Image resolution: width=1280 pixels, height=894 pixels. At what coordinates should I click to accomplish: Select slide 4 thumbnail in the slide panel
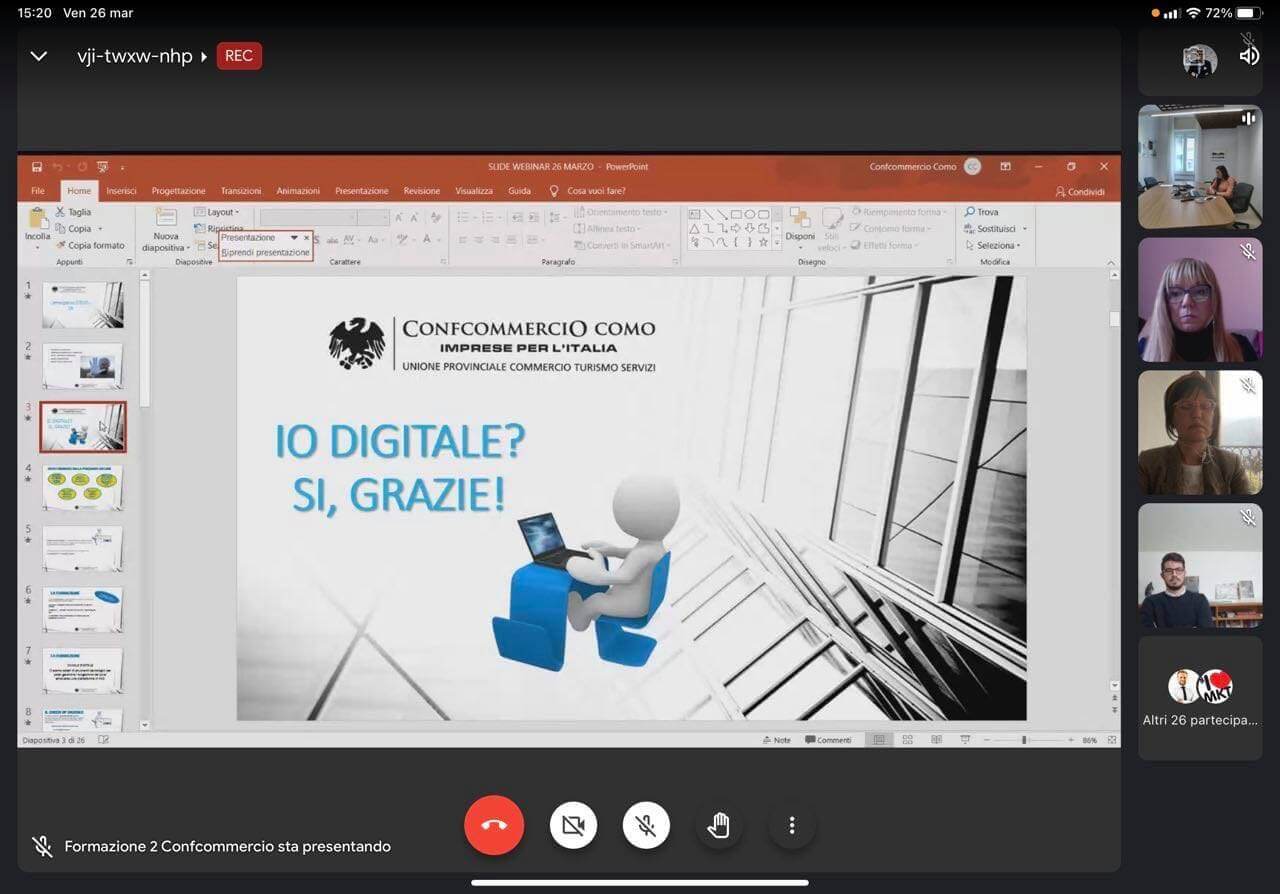[83, 487]
